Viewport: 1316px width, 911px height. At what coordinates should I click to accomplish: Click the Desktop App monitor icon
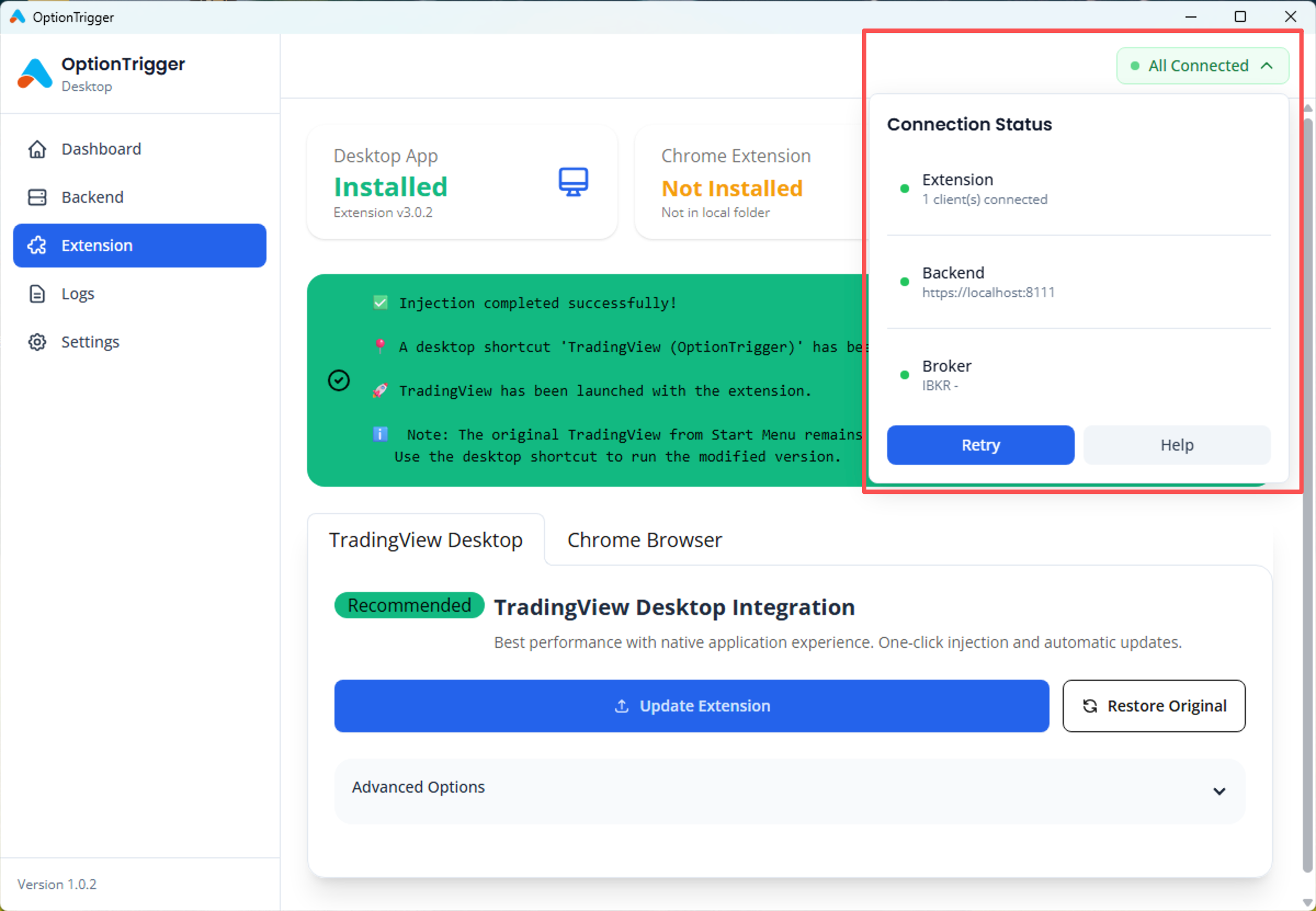click(573, 182)
